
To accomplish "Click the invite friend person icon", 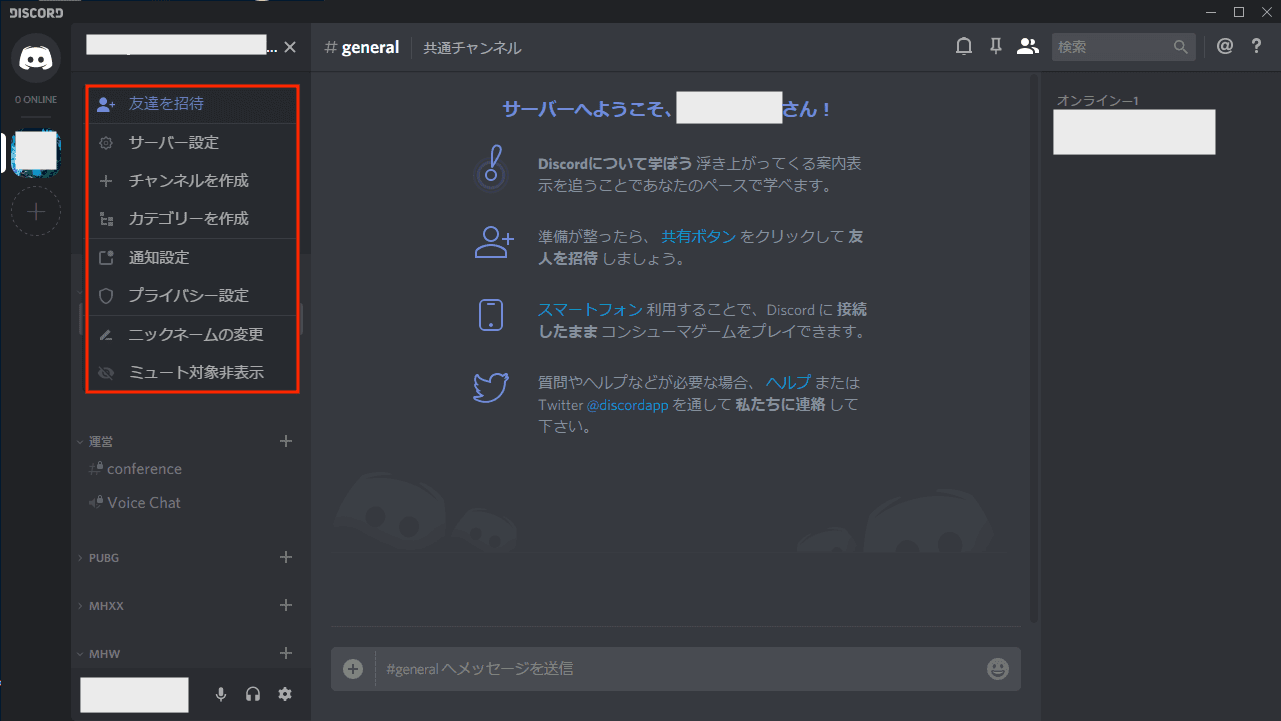I will (x=493, y=241).
